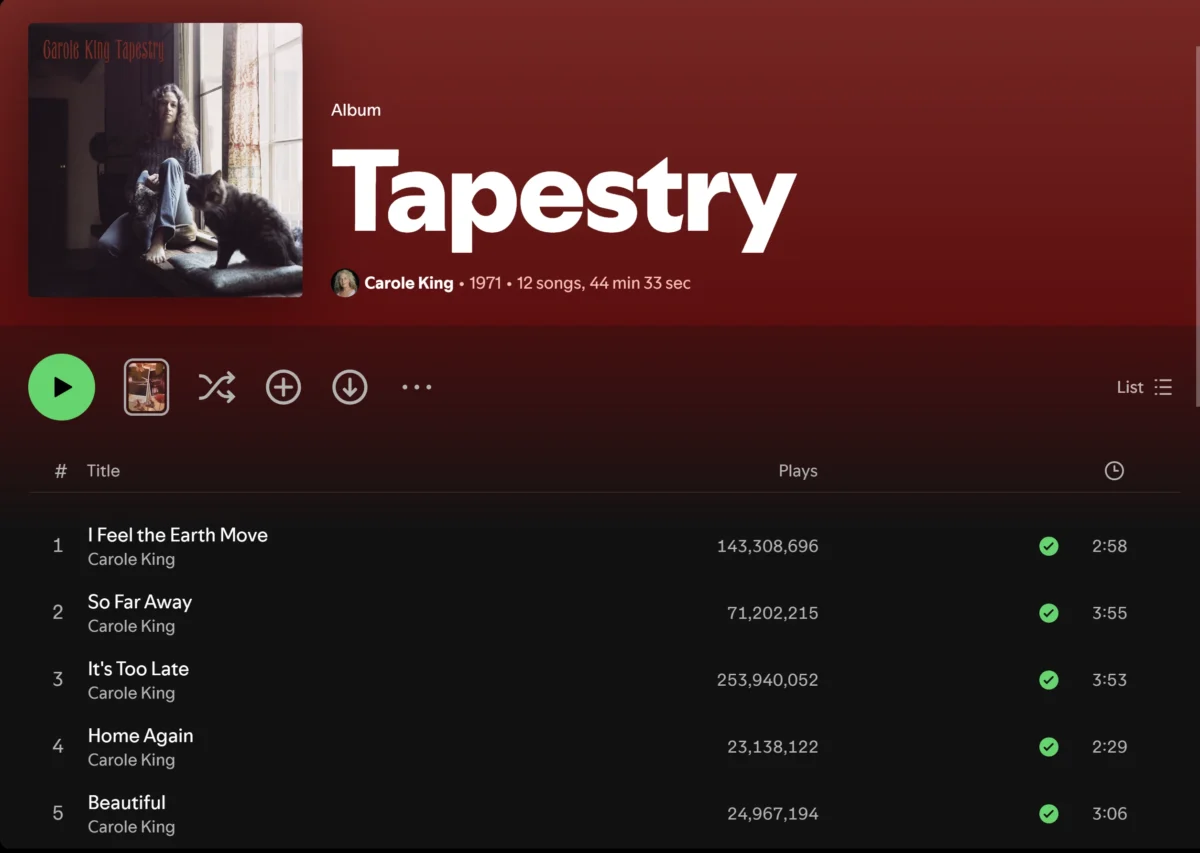Open the Carole King artist link under Beautiful

pos(131,827)
